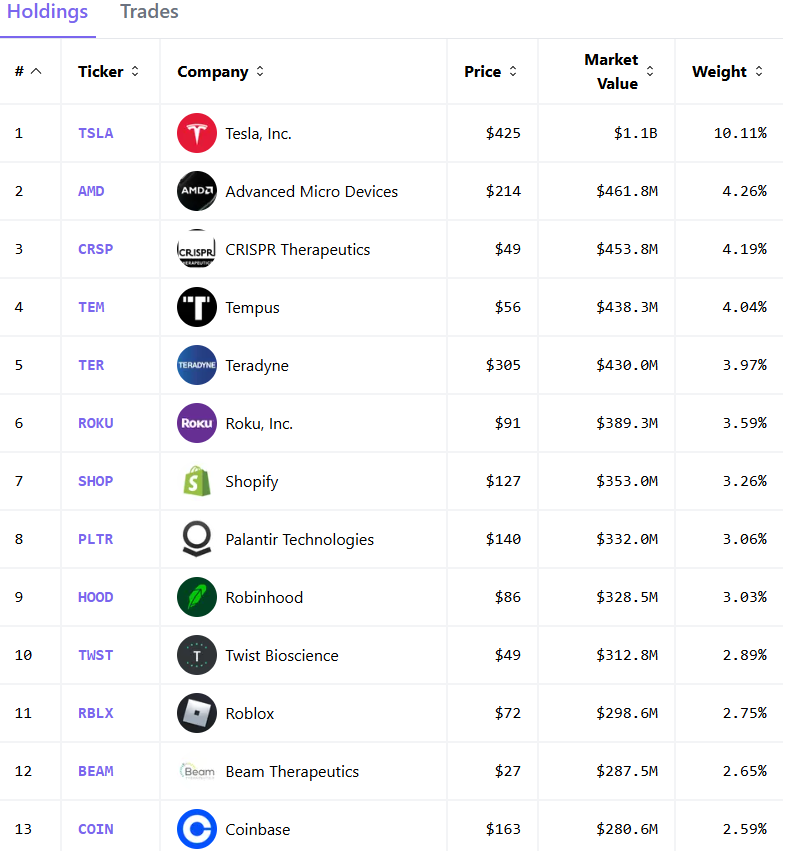Sort holdings by Ticker column
Screen dimensions: 795x851
click(109, 72)
